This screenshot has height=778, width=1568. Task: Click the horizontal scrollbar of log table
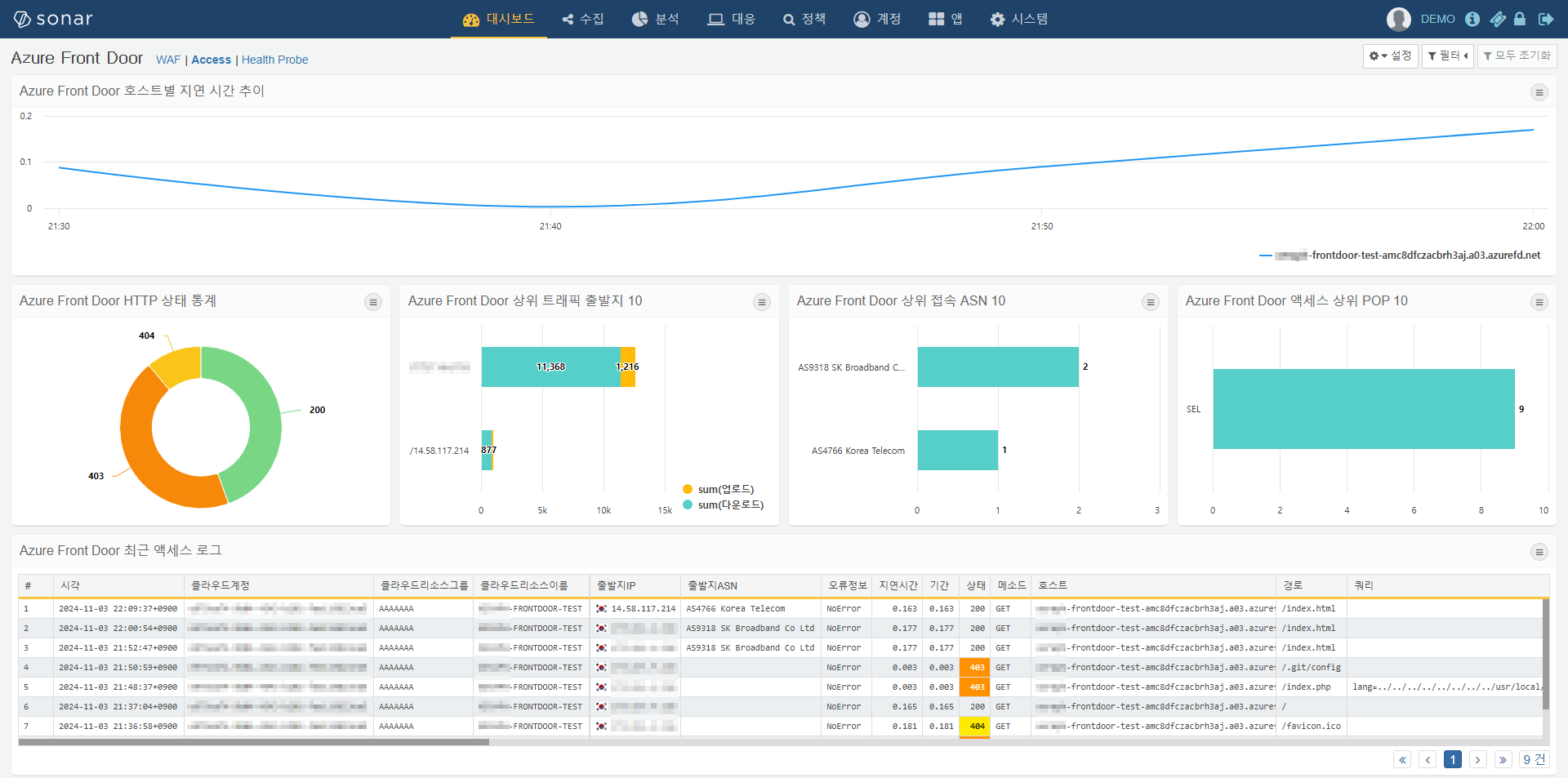pyautogui.click(x=254, y=742)
